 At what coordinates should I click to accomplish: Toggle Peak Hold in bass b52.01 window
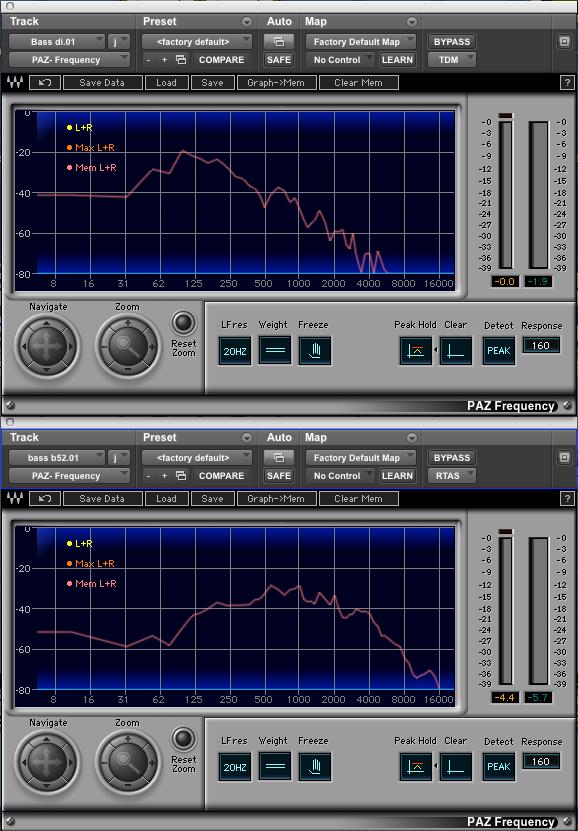[416, 767]
